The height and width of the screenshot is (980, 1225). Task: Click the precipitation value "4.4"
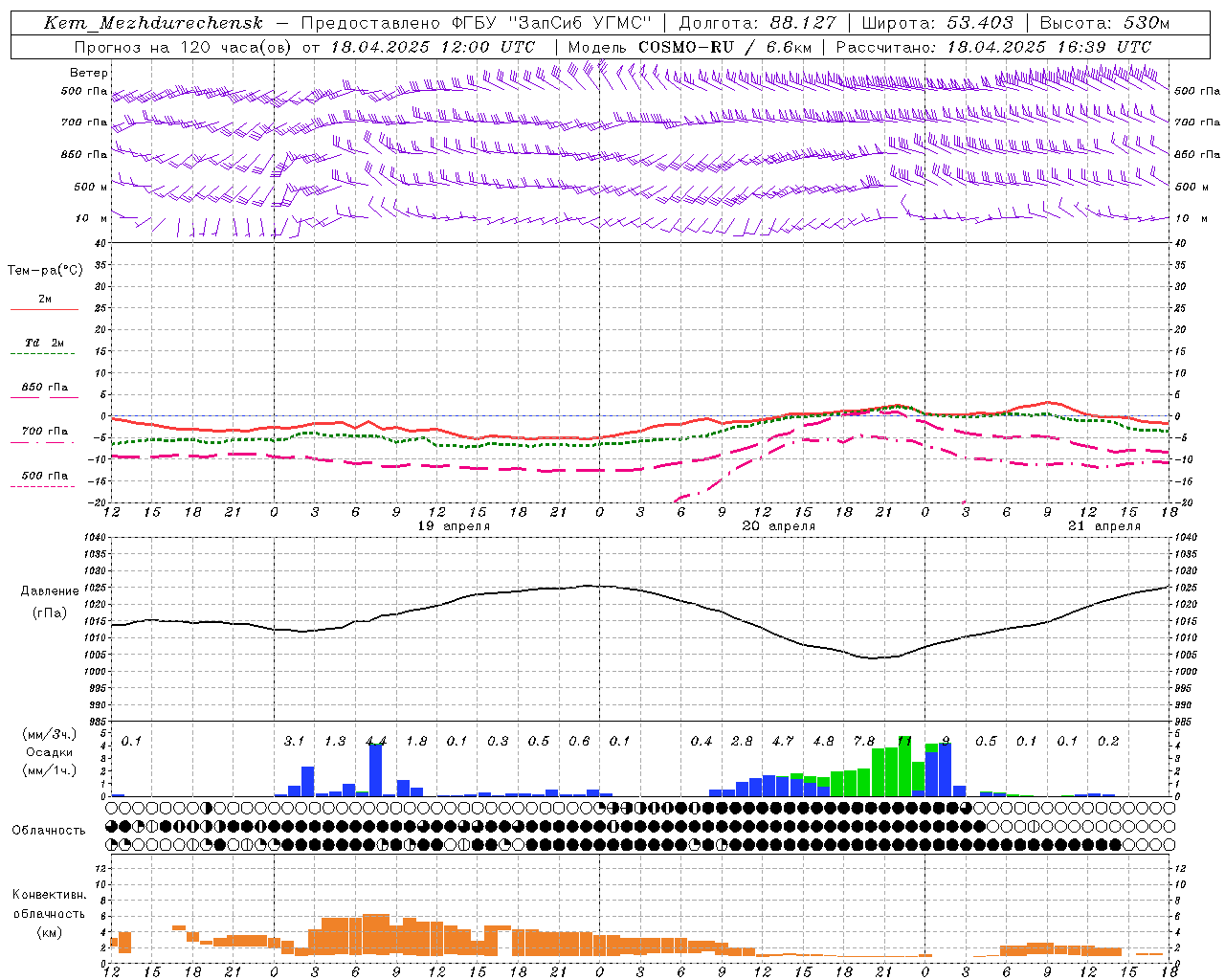376,742
